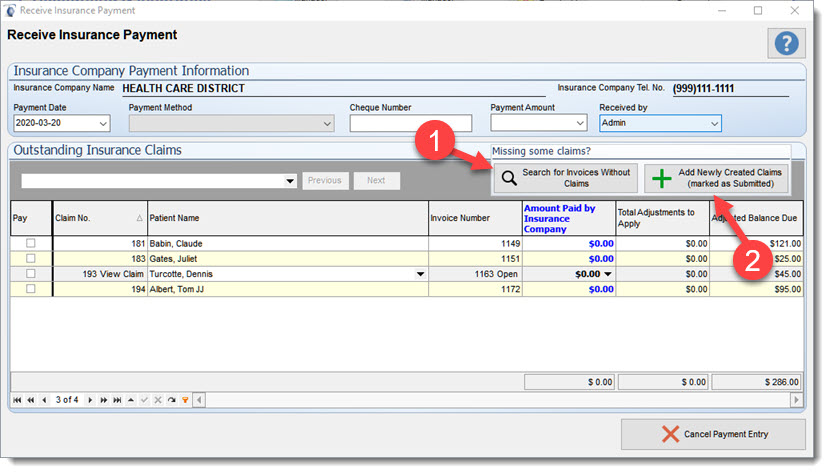Click the edit record up-triangle icon

point(131,400)
